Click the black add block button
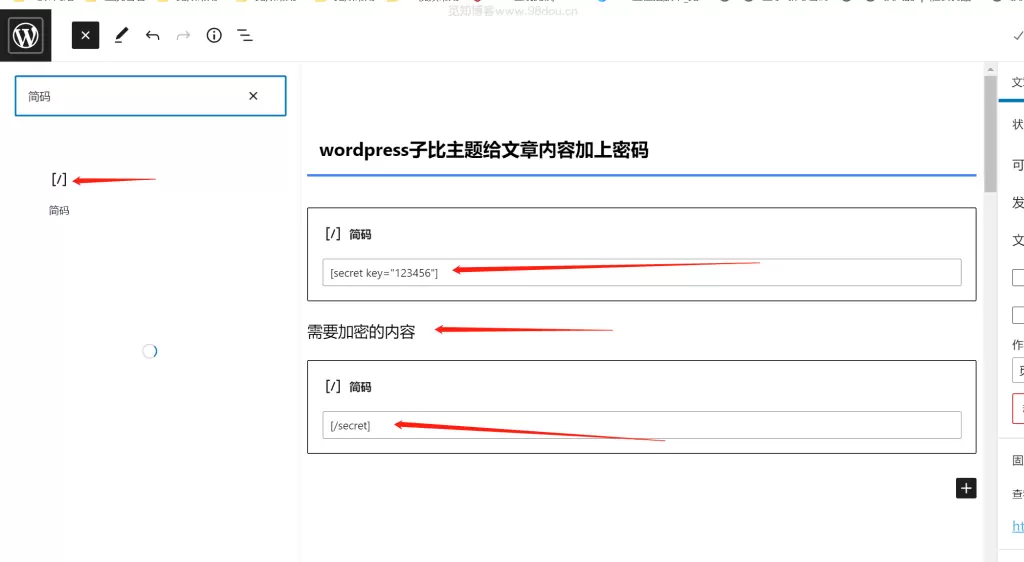This screenshot has width=1024, height=562. click(x=966, y=488)
